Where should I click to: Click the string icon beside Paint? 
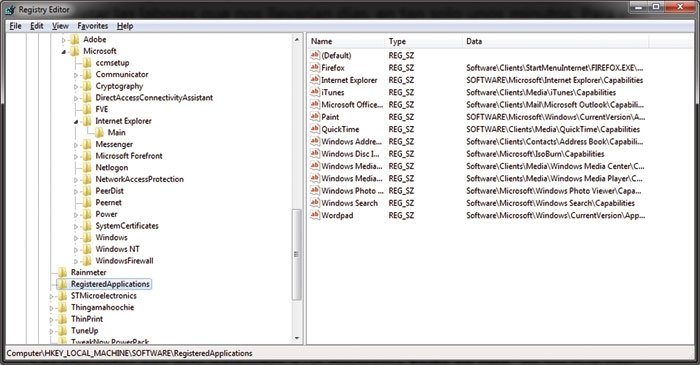pos(315,117)
